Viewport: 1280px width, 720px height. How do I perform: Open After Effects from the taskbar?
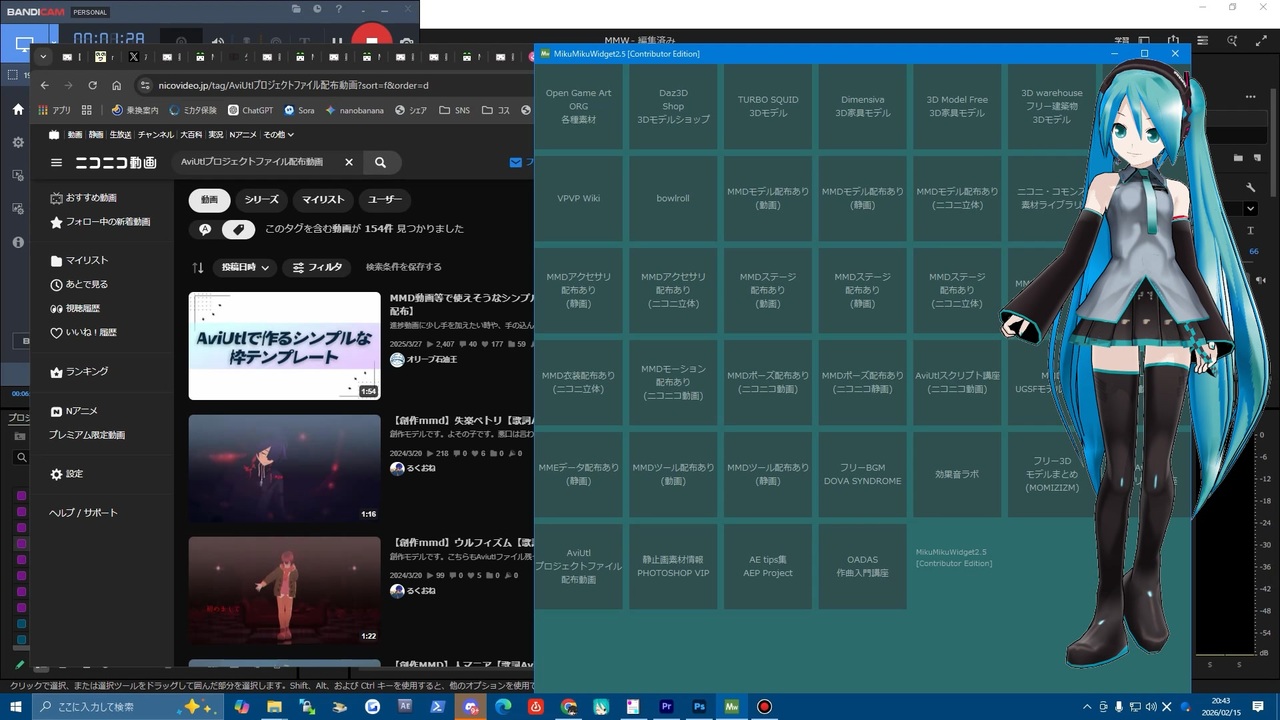coord(405,707)
